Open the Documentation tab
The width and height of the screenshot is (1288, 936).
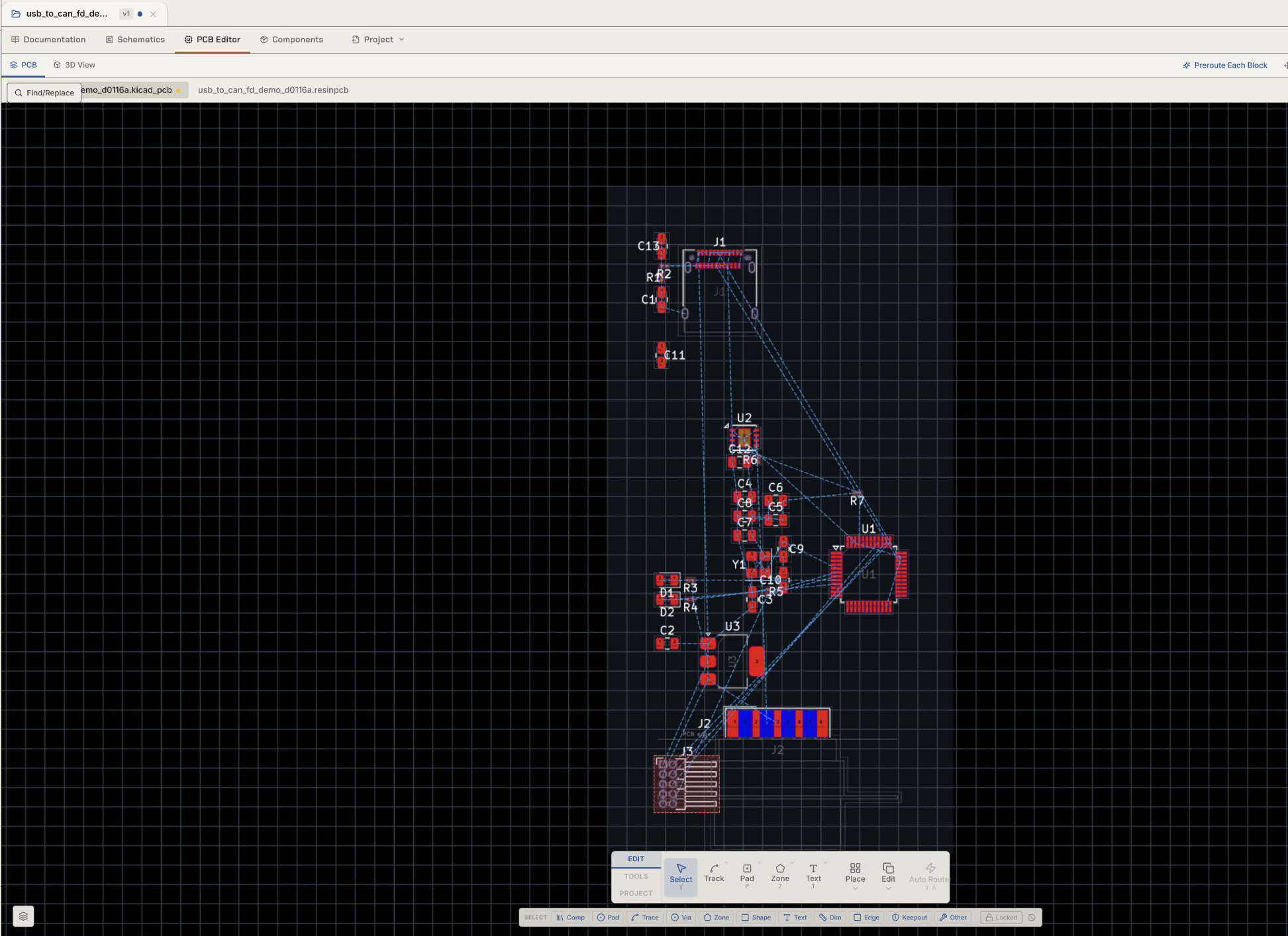(x=48, y=40)
